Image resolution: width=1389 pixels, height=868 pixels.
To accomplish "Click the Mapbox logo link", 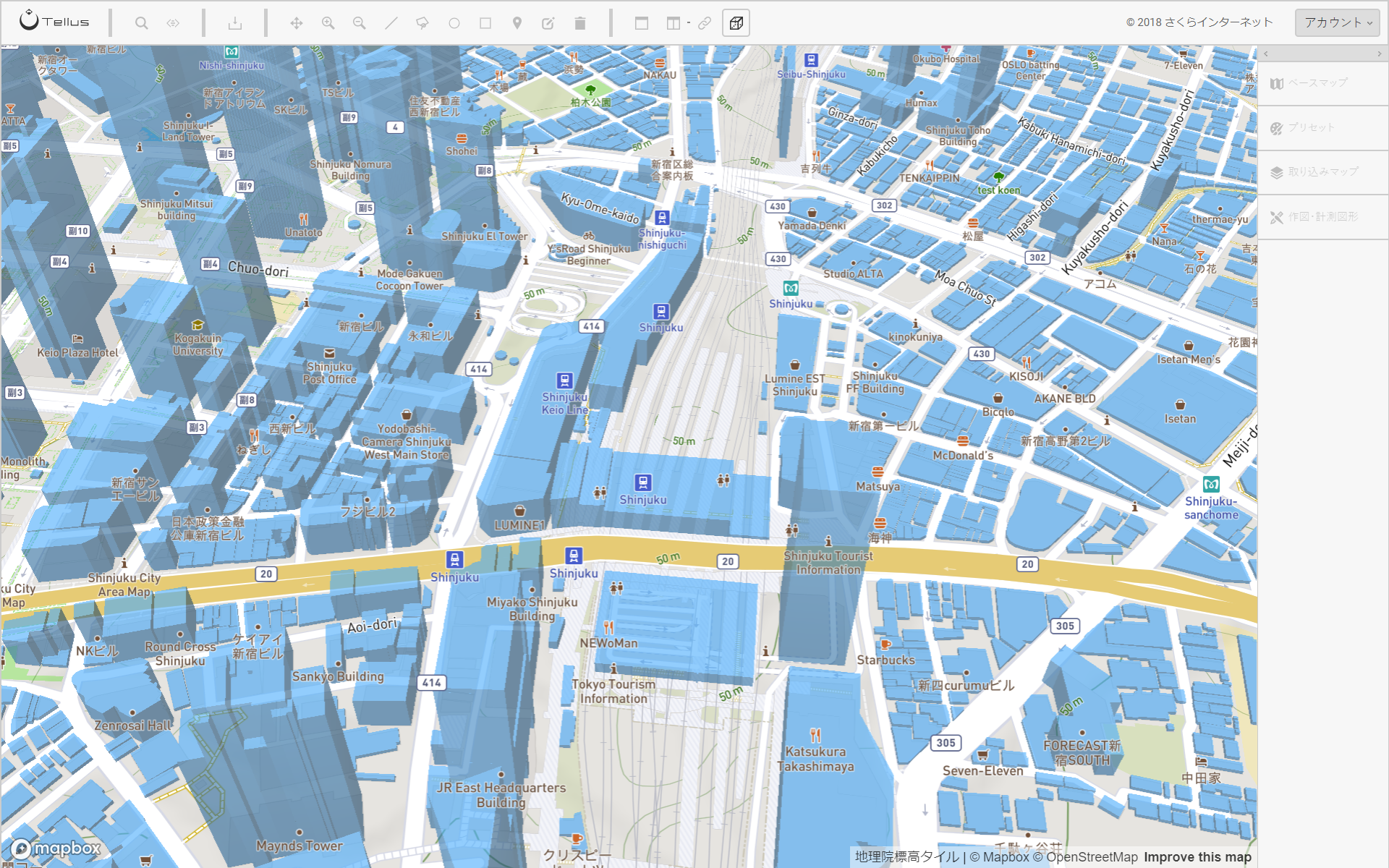I will (56, 848).
